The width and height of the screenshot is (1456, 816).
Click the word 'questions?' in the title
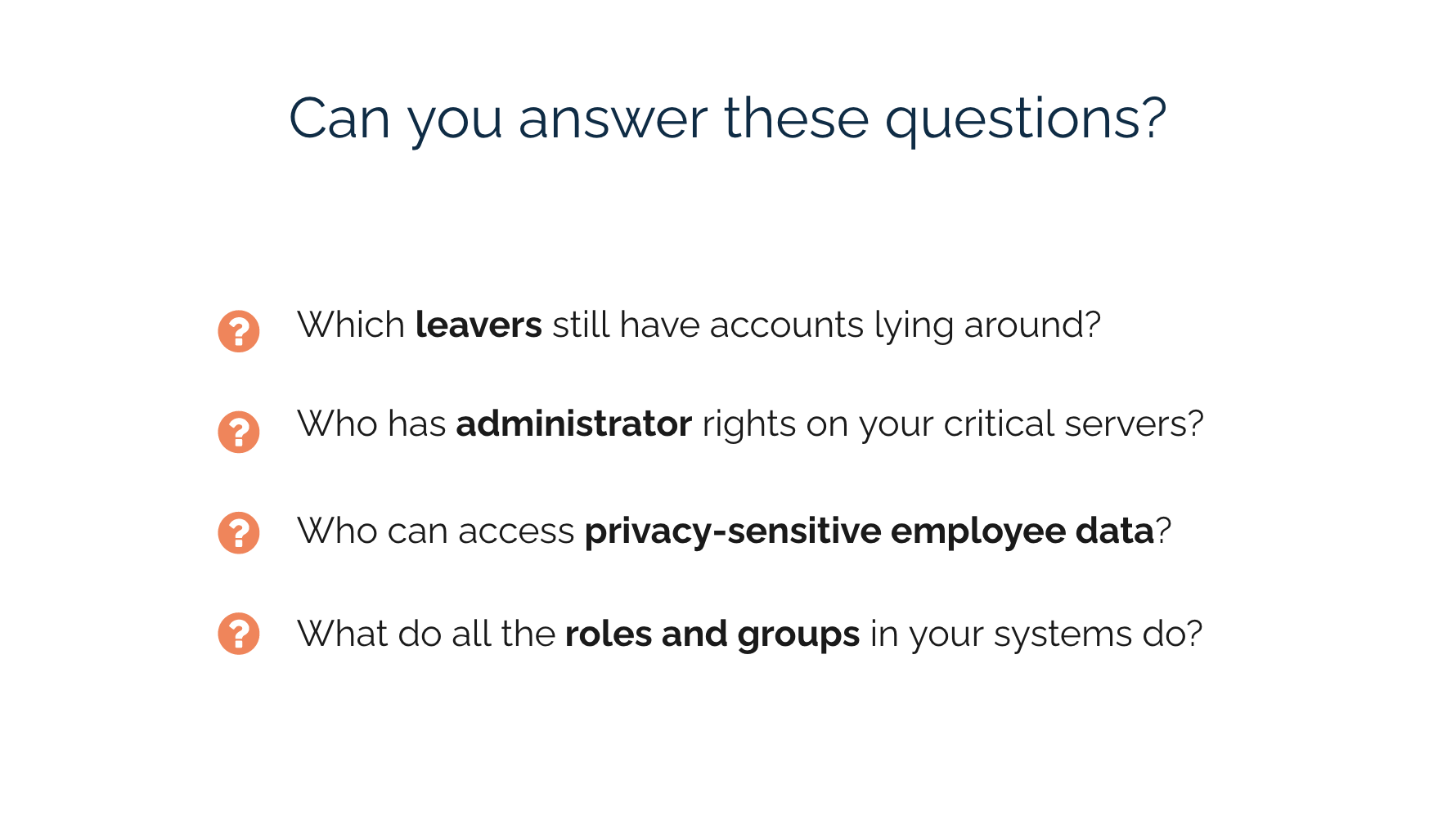click(1026, 121)
